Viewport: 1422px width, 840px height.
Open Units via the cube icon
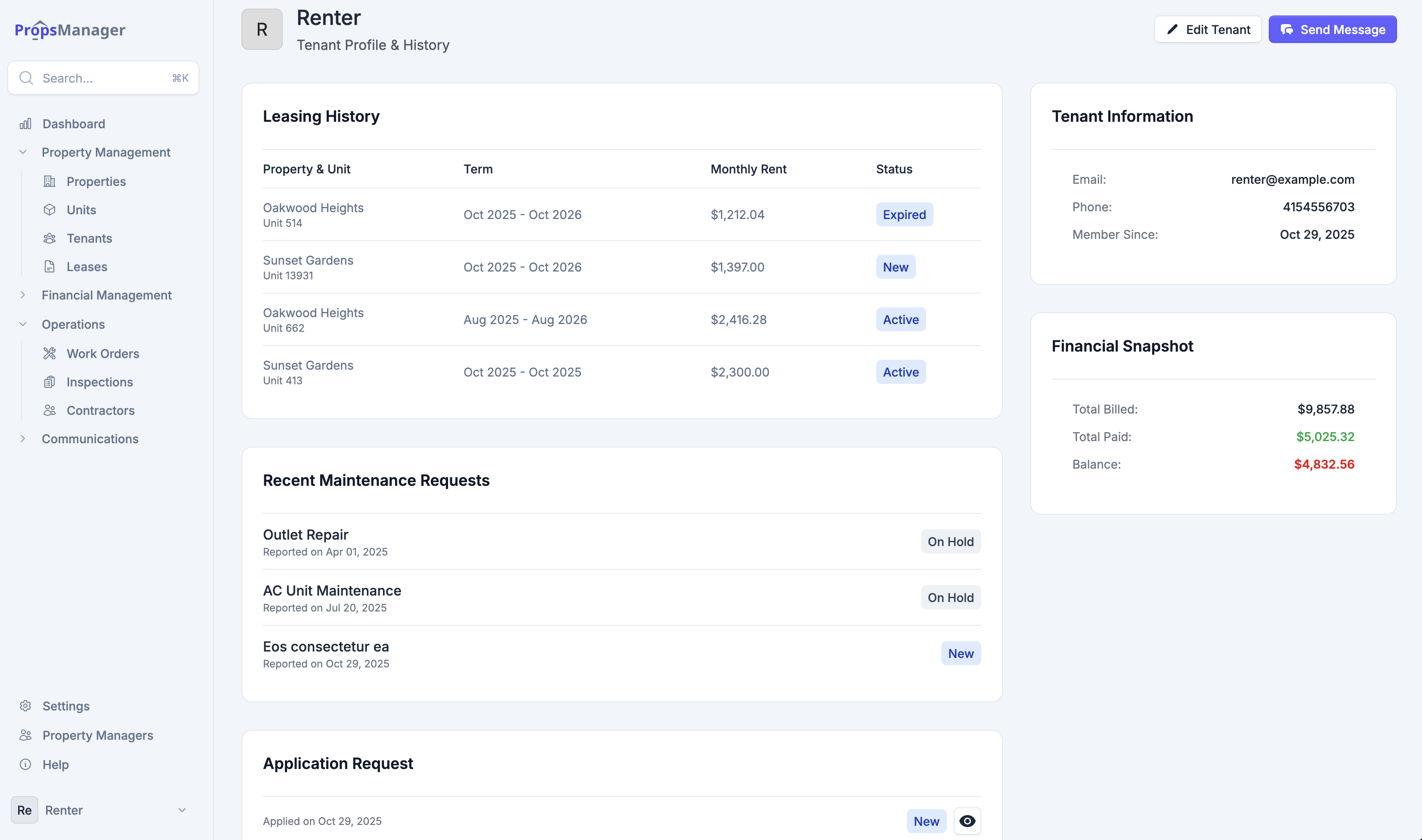pyautogui.click(x=50, y=210)
